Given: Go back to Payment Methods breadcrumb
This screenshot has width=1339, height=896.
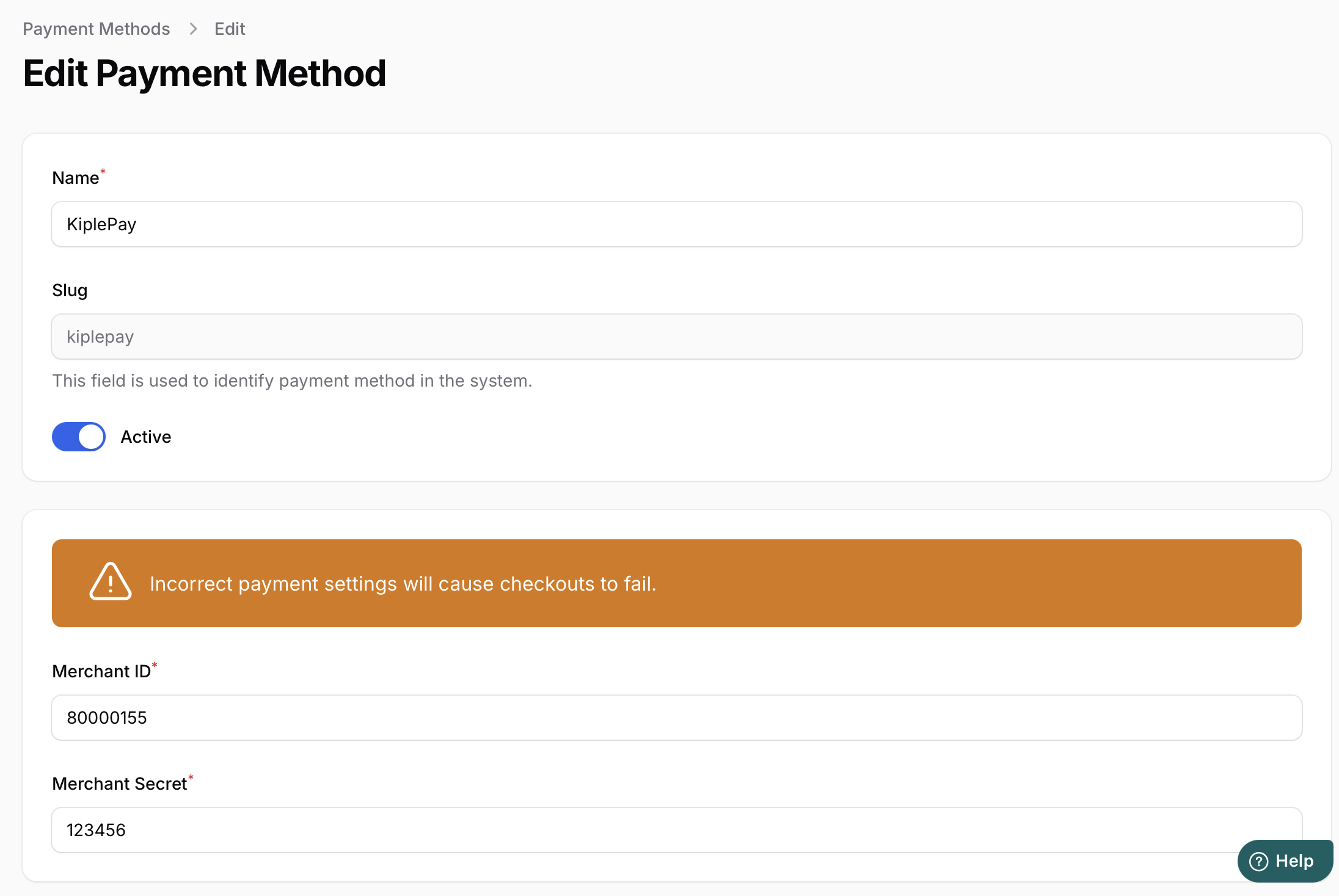Looking at the screenshot, I should tap(97, 29).
